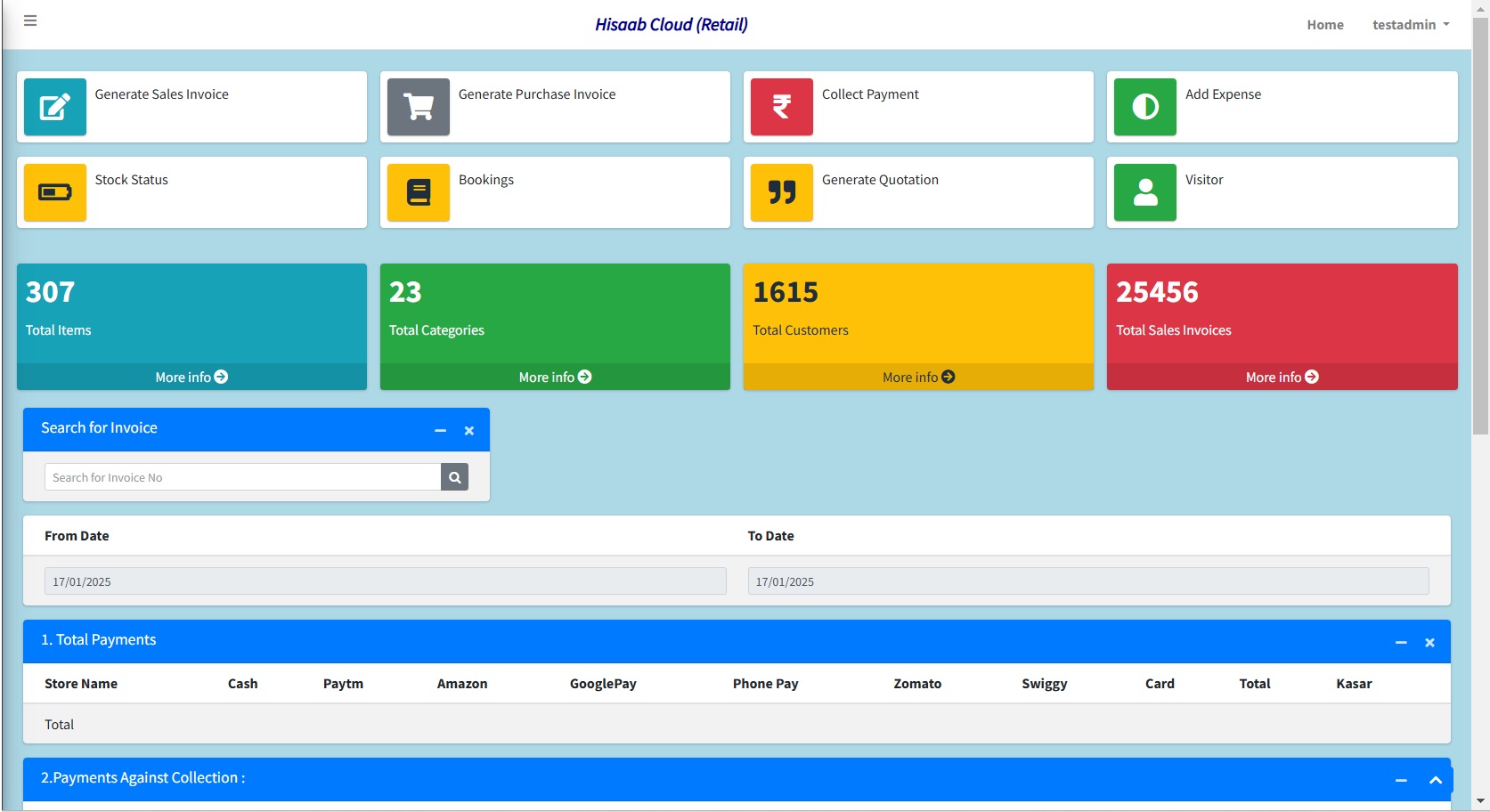1490x812 pixels.
Task: Click the shopping cart Purchase Invoice icon
Action: pyautogui.click(x=419, y=107)
